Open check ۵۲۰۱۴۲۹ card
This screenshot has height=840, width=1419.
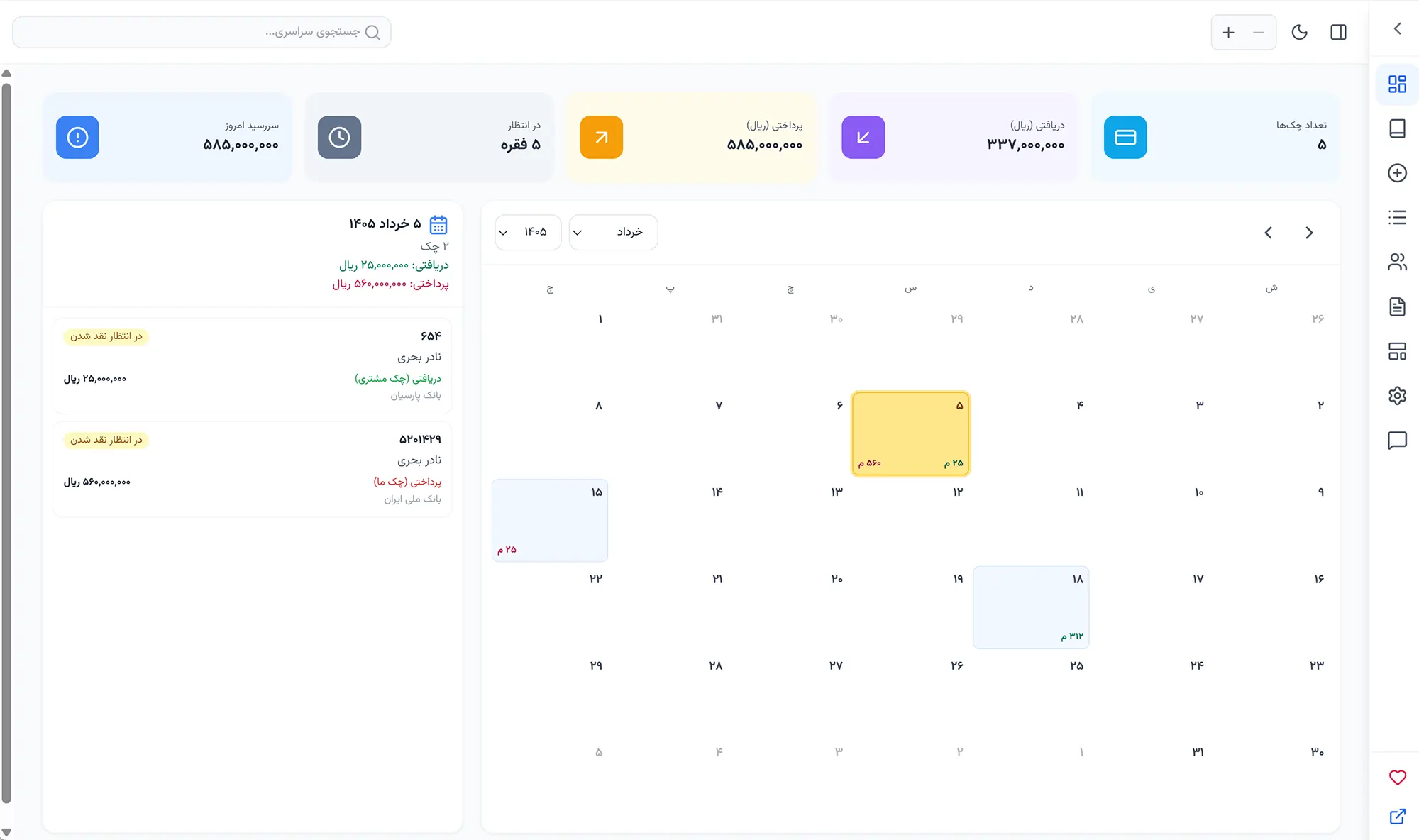click(252, 469)
